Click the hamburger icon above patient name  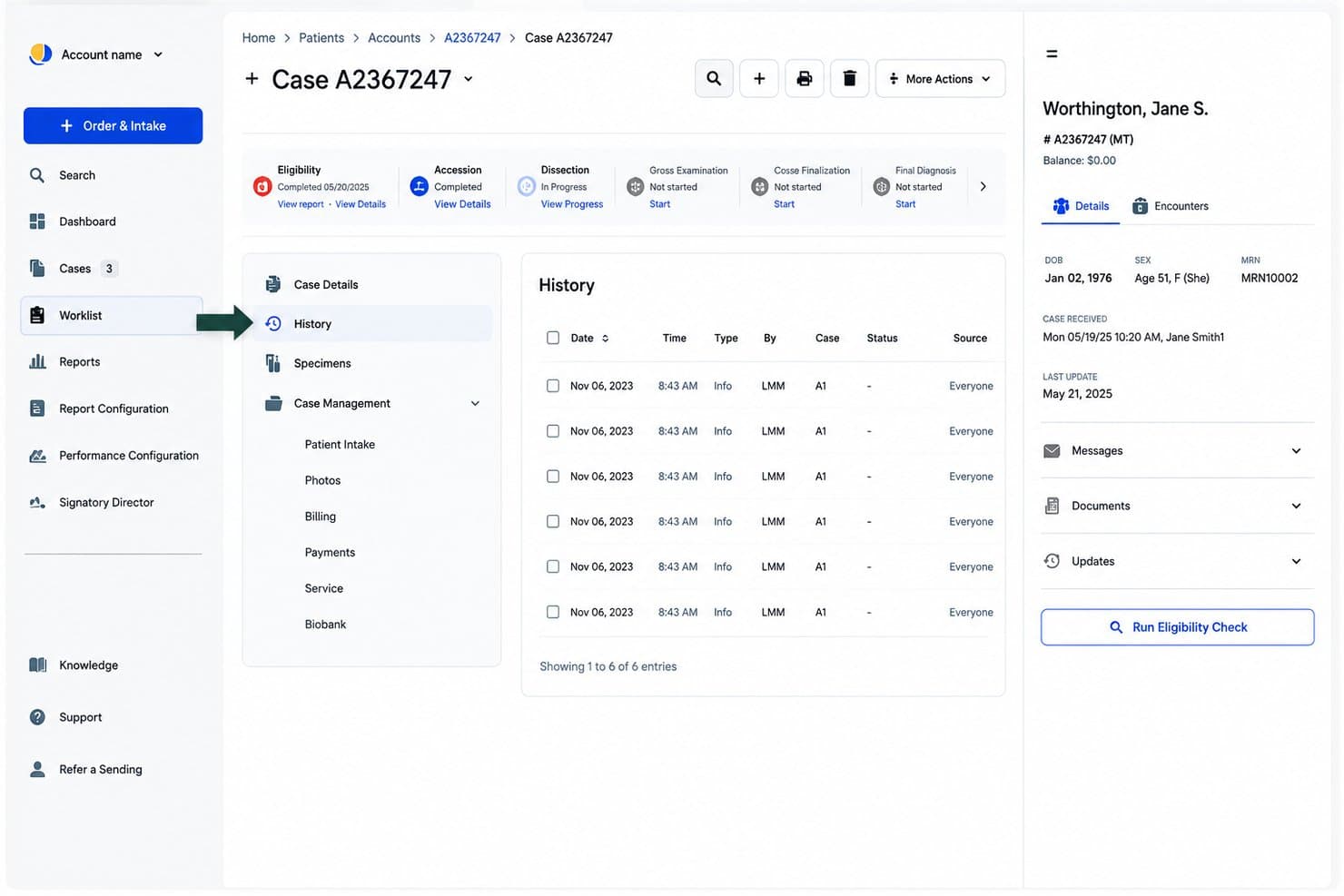coord(1052,54)
